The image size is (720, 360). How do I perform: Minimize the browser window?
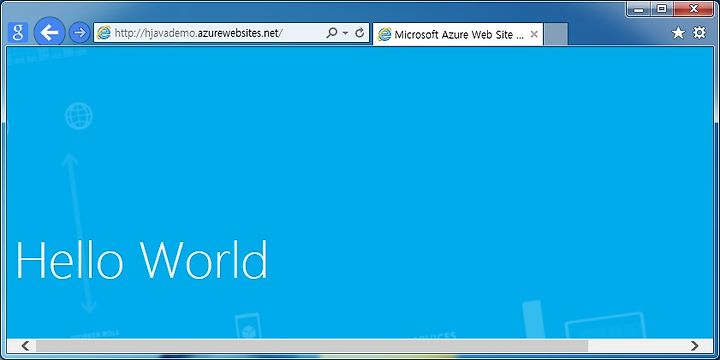[x=639, y=9]
